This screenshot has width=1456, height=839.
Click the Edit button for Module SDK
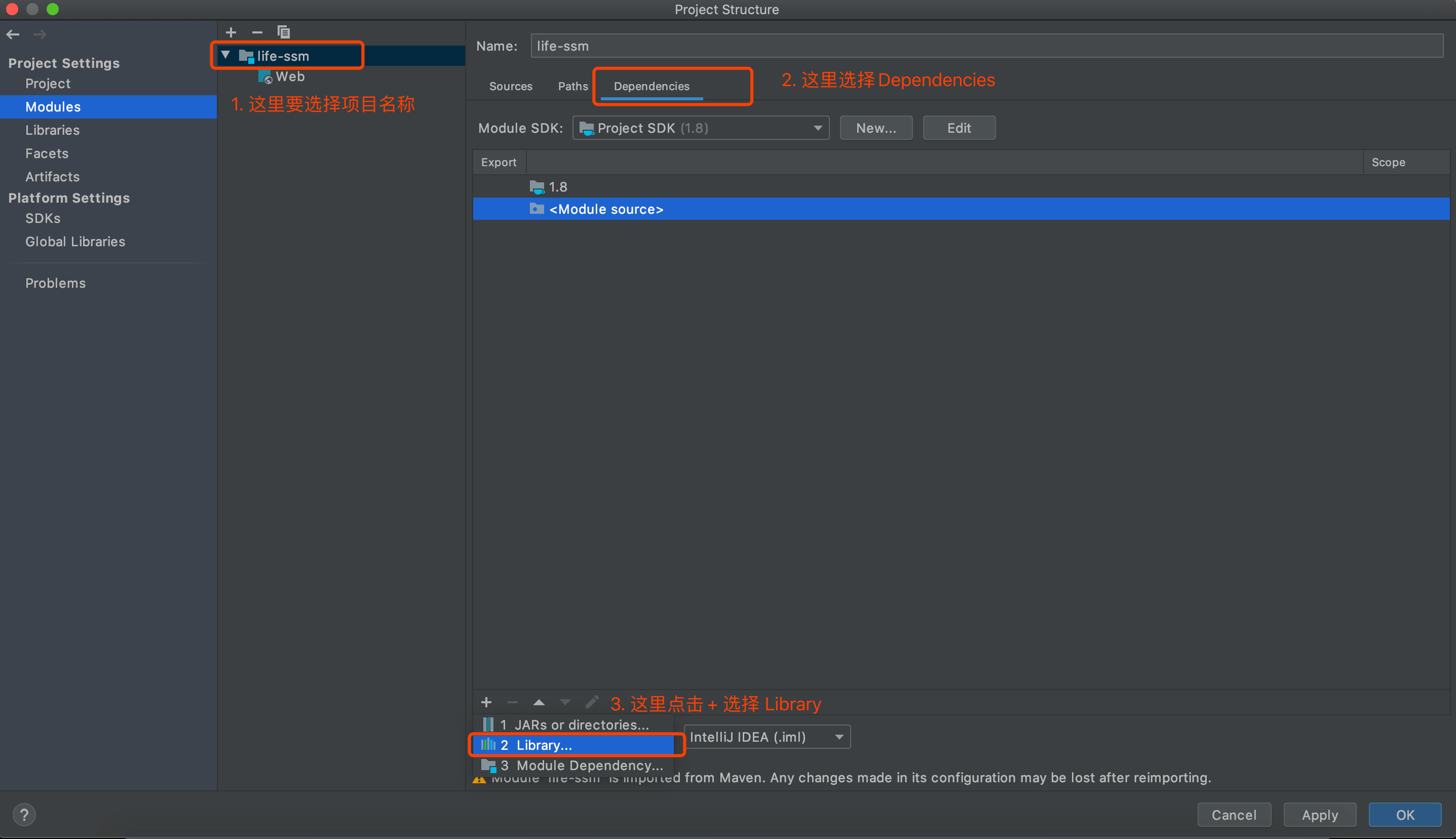pyautogui.click(x=957, y=127)
